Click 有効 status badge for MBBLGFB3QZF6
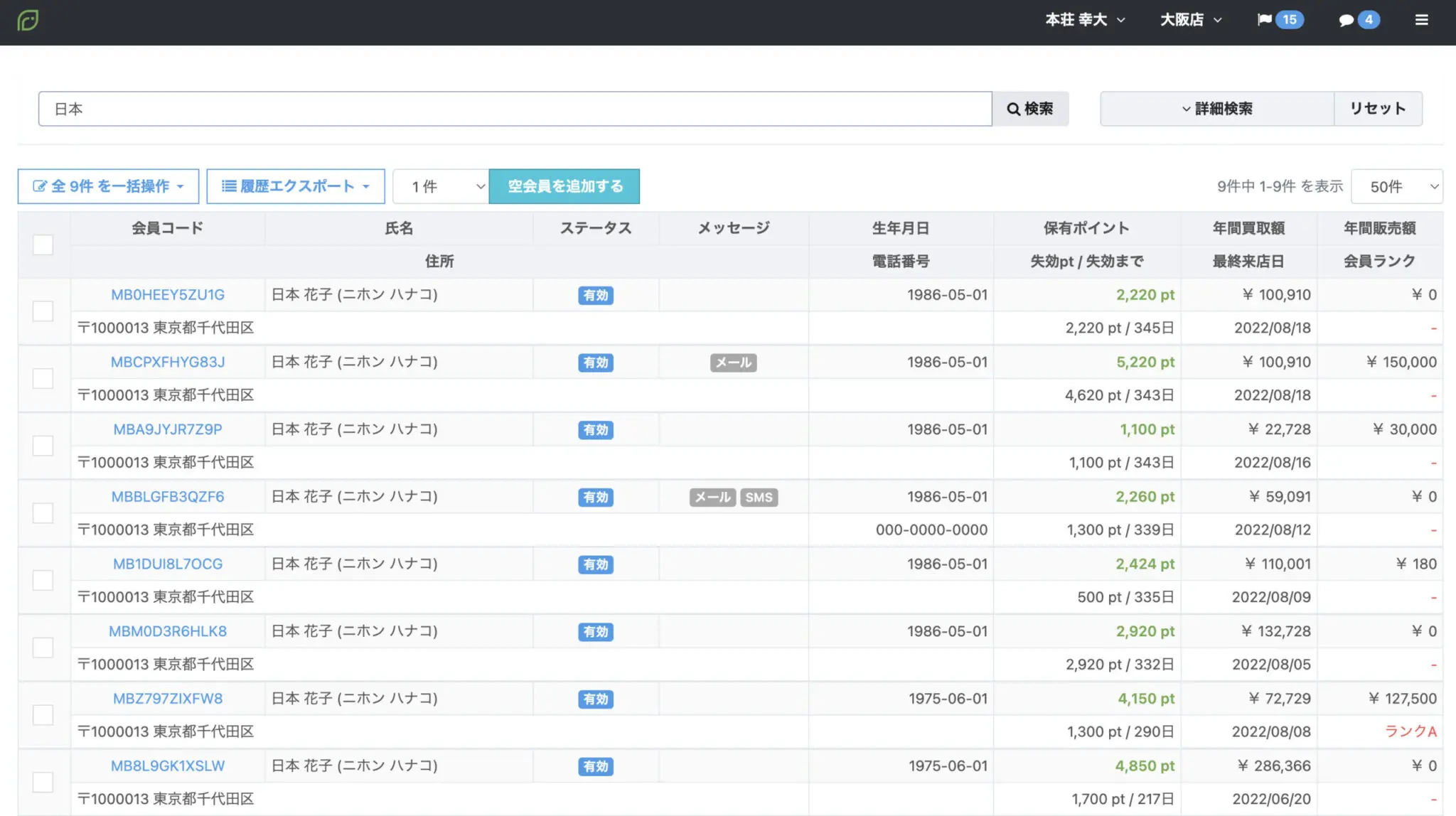1456x816 pixels. coord(596,497)
